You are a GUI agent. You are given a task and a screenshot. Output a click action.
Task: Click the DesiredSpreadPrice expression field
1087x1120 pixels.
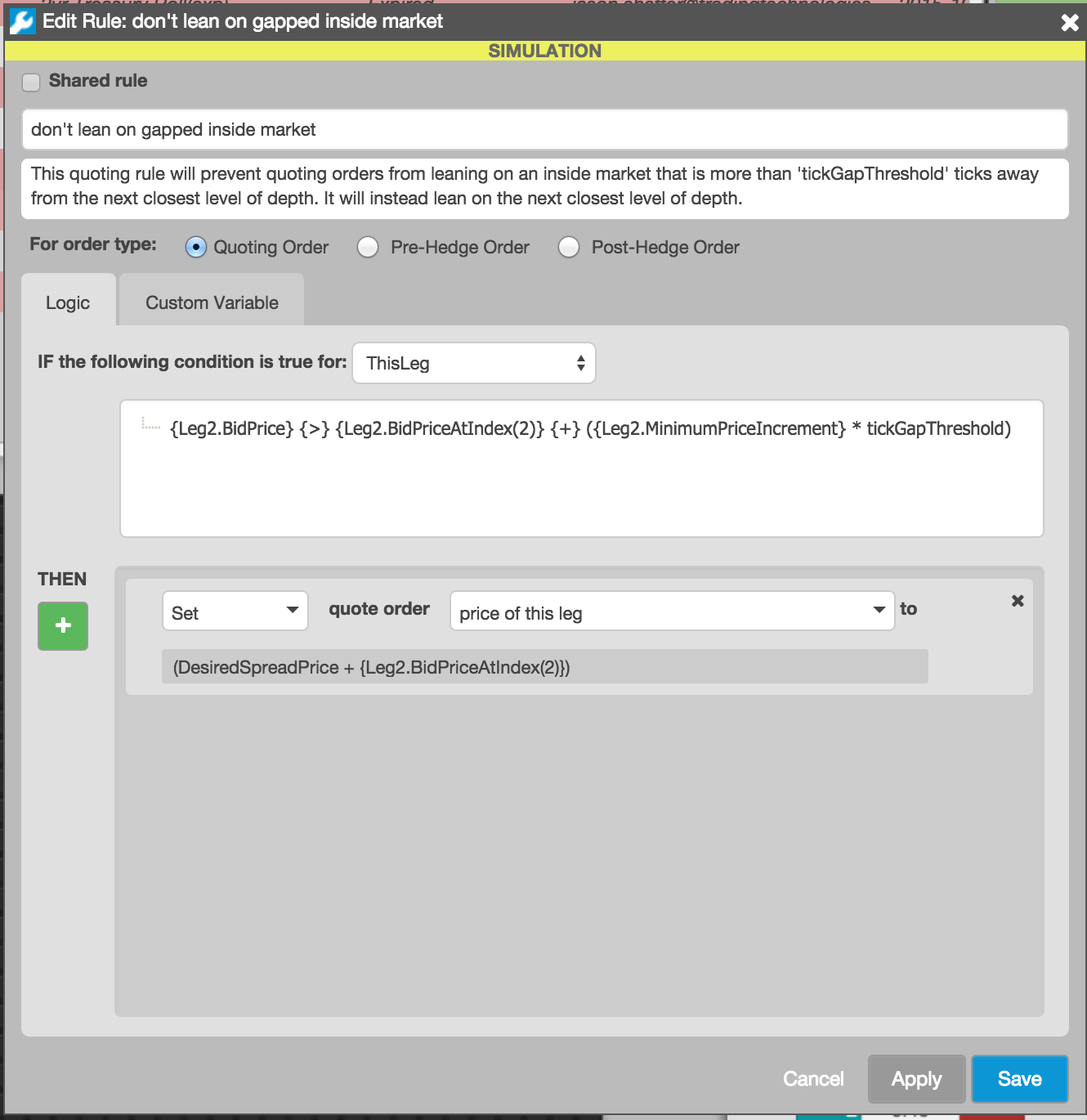(544, 667)
